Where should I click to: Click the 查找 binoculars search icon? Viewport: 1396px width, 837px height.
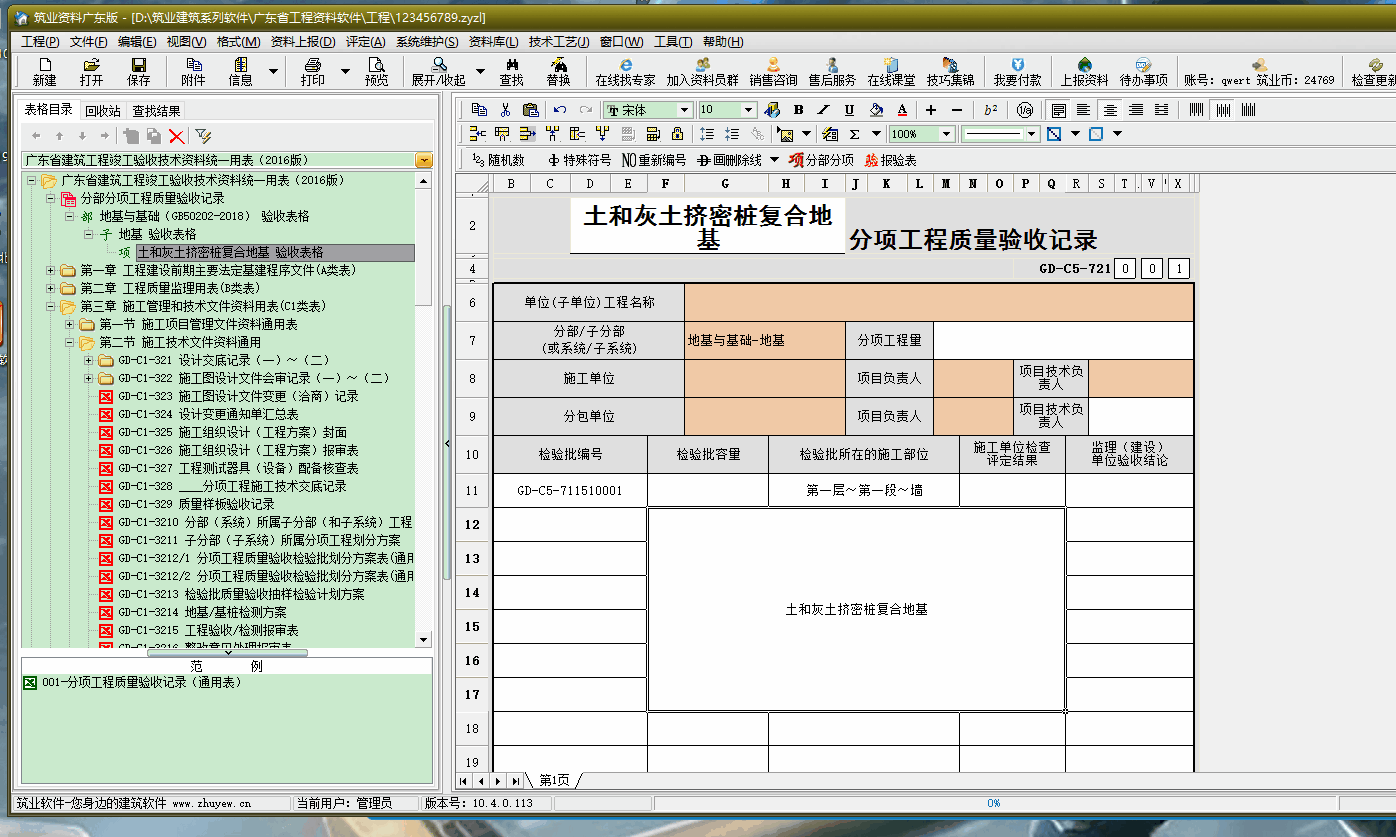511,71
